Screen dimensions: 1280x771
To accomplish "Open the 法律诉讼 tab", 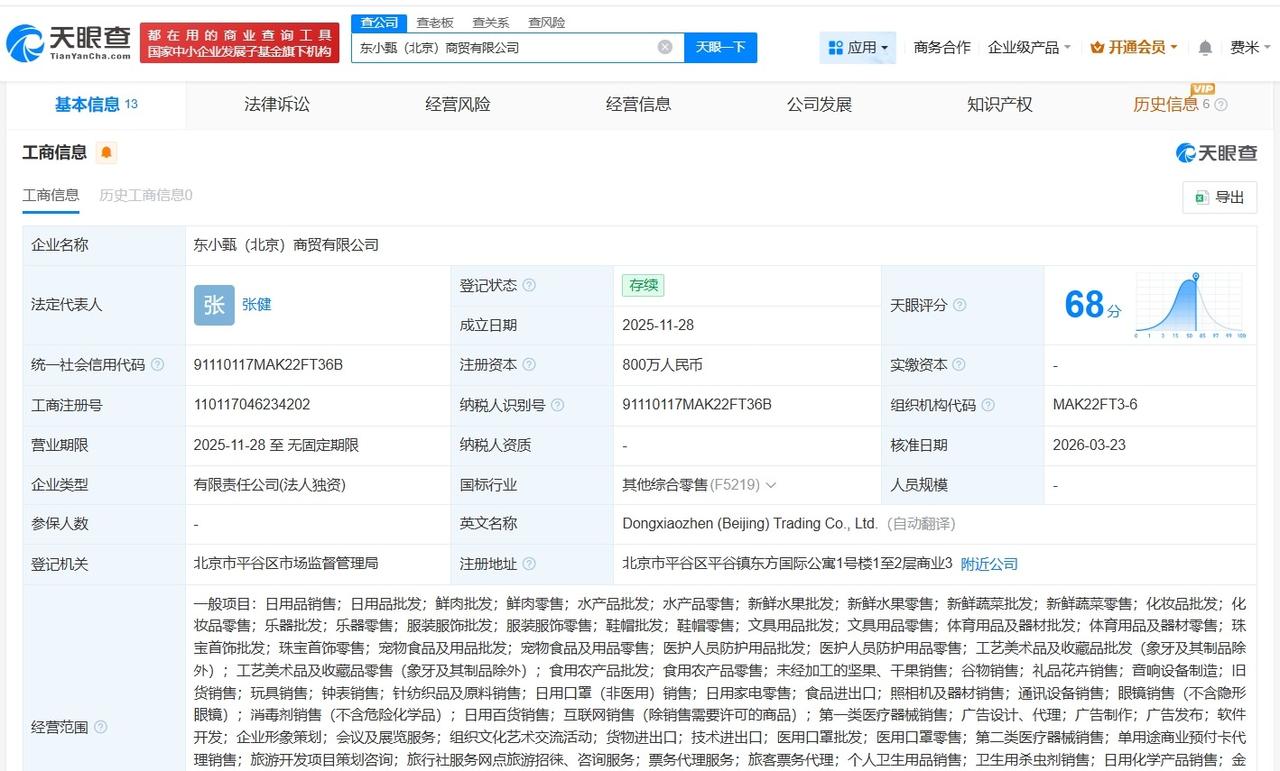I will pyautogui.click(x=277, y=104).
